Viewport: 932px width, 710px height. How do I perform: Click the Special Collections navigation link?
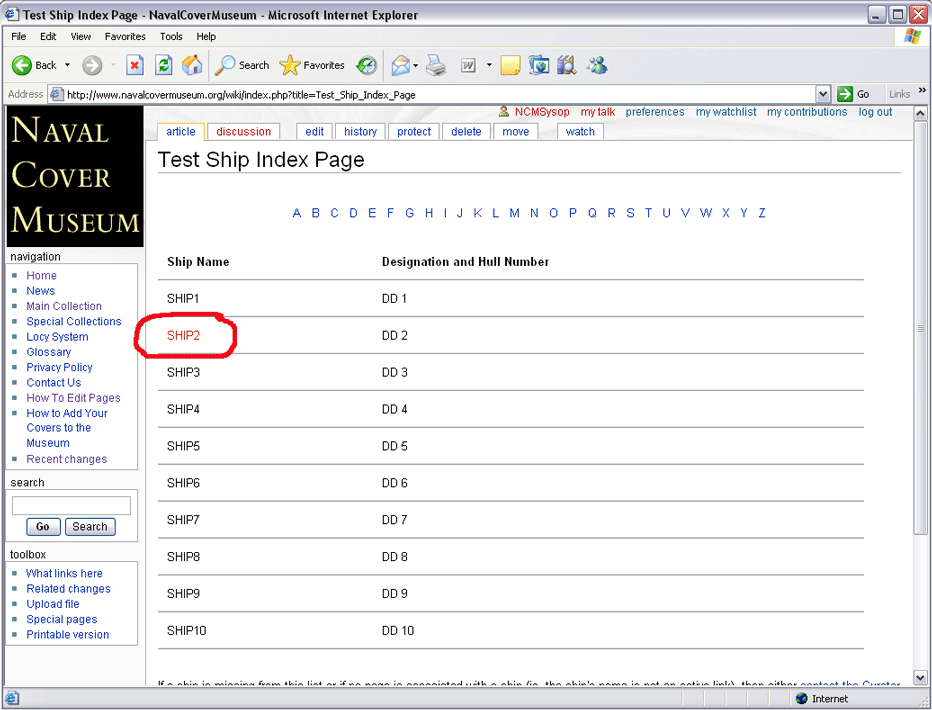(x=73, y=321)
